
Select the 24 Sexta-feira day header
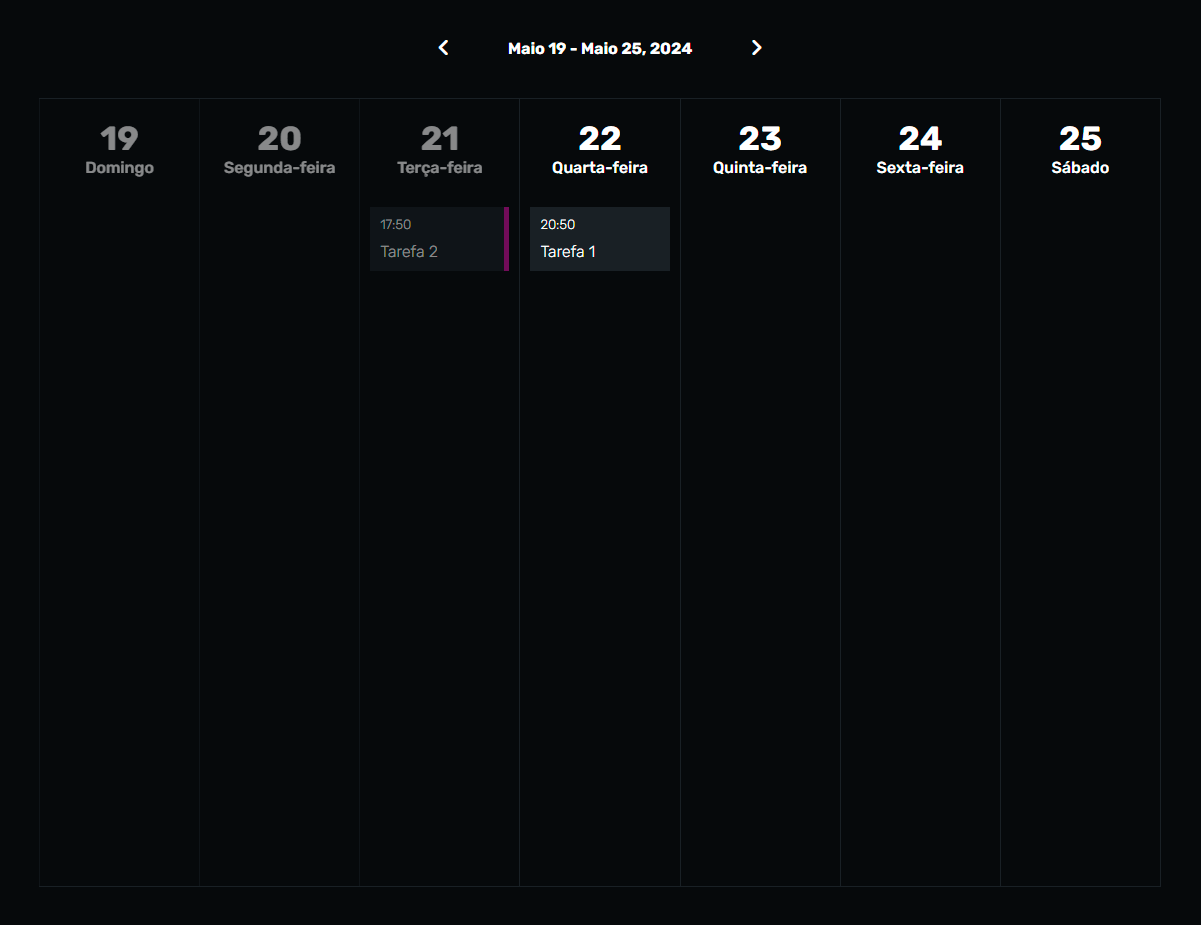point(920,150)
